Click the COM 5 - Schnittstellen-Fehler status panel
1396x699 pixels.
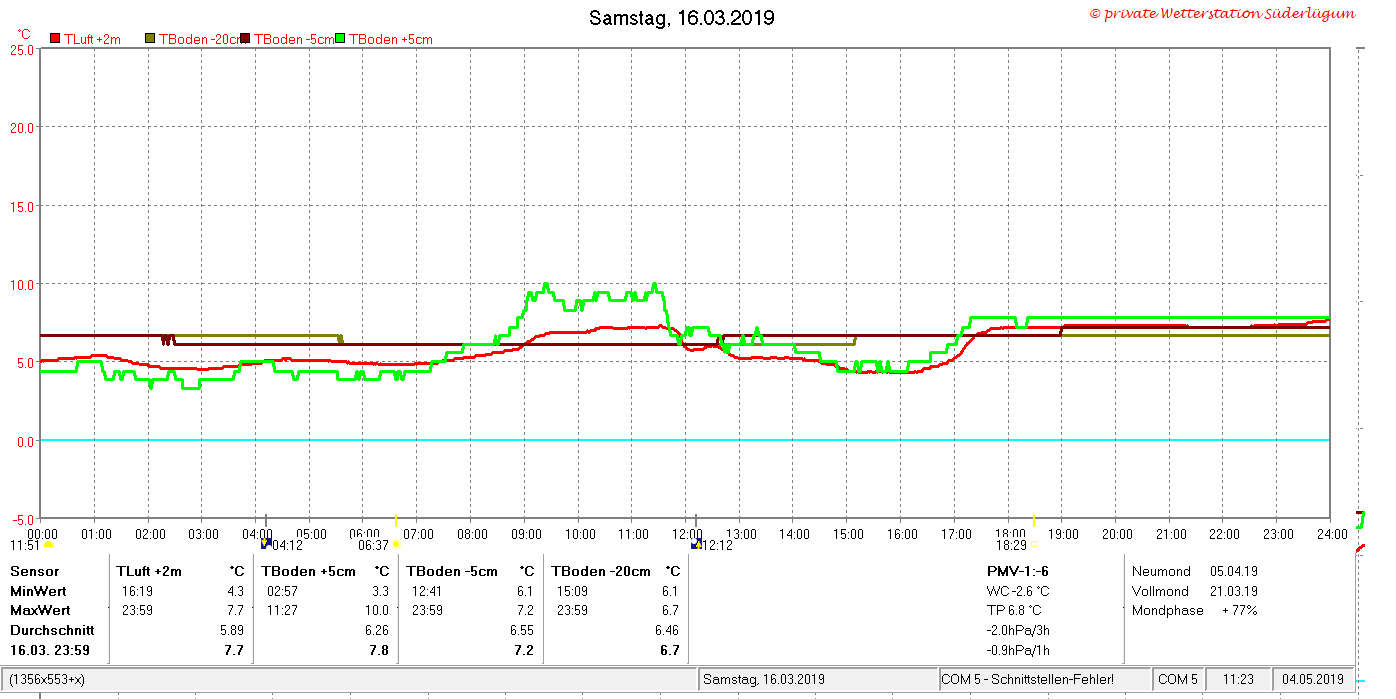pyautogui.click(x=1044, y=679)
